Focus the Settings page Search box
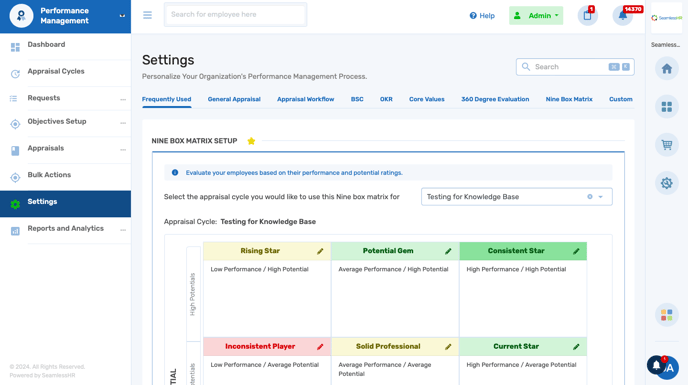 tap(575, 67)
